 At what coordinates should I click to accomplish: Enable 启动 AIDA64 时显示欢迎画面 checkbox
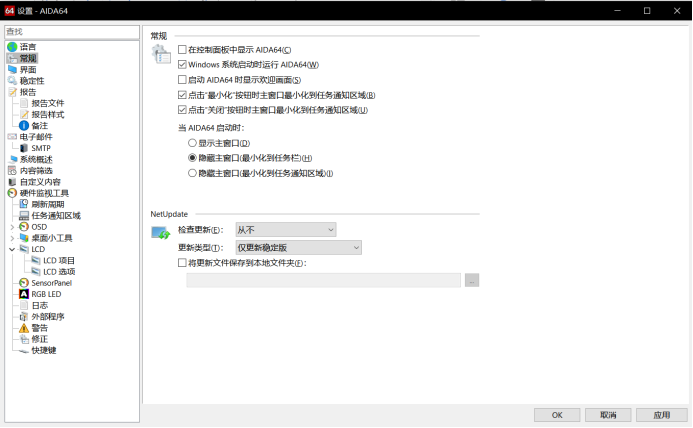182,80
